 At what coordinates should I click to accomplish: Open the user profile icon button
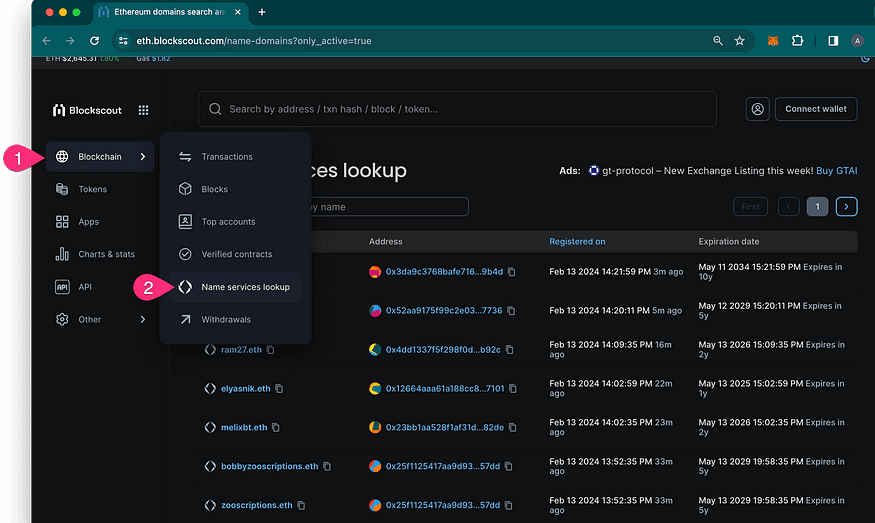pos(757,109)
